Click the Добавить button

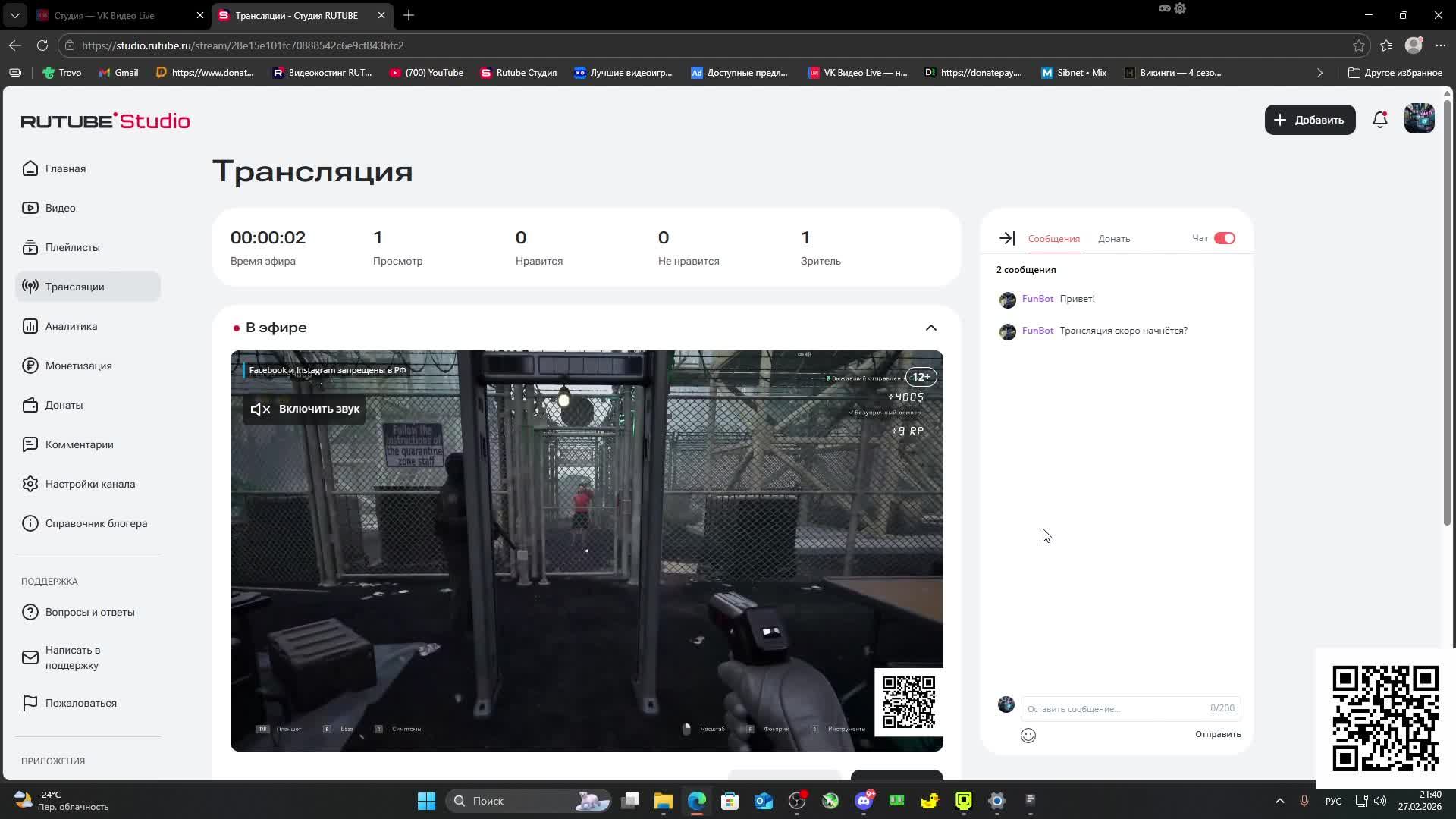[1309, 120]
